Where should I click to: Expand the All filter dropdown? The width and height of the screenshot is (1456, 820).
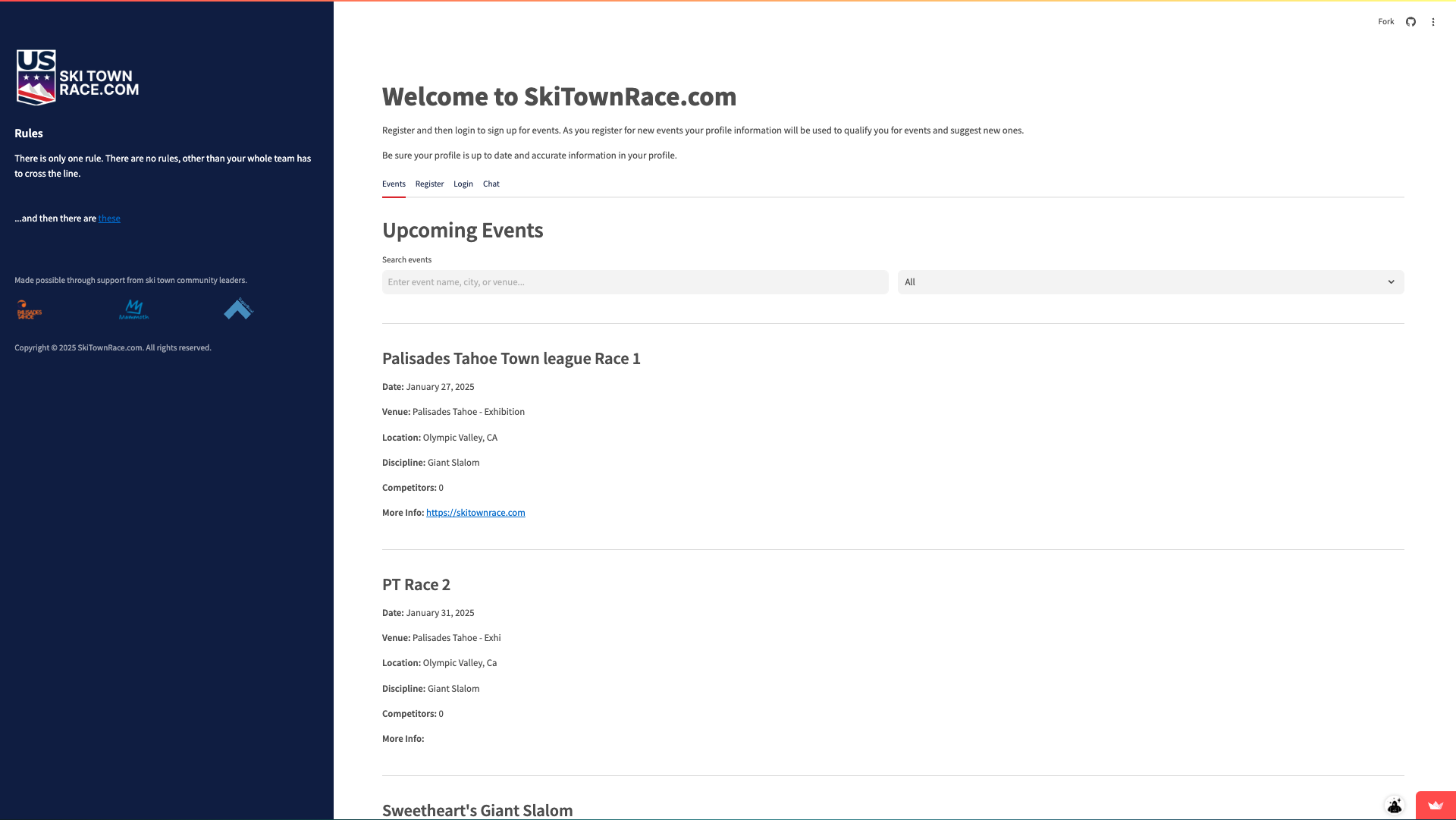click(1137, 282)
